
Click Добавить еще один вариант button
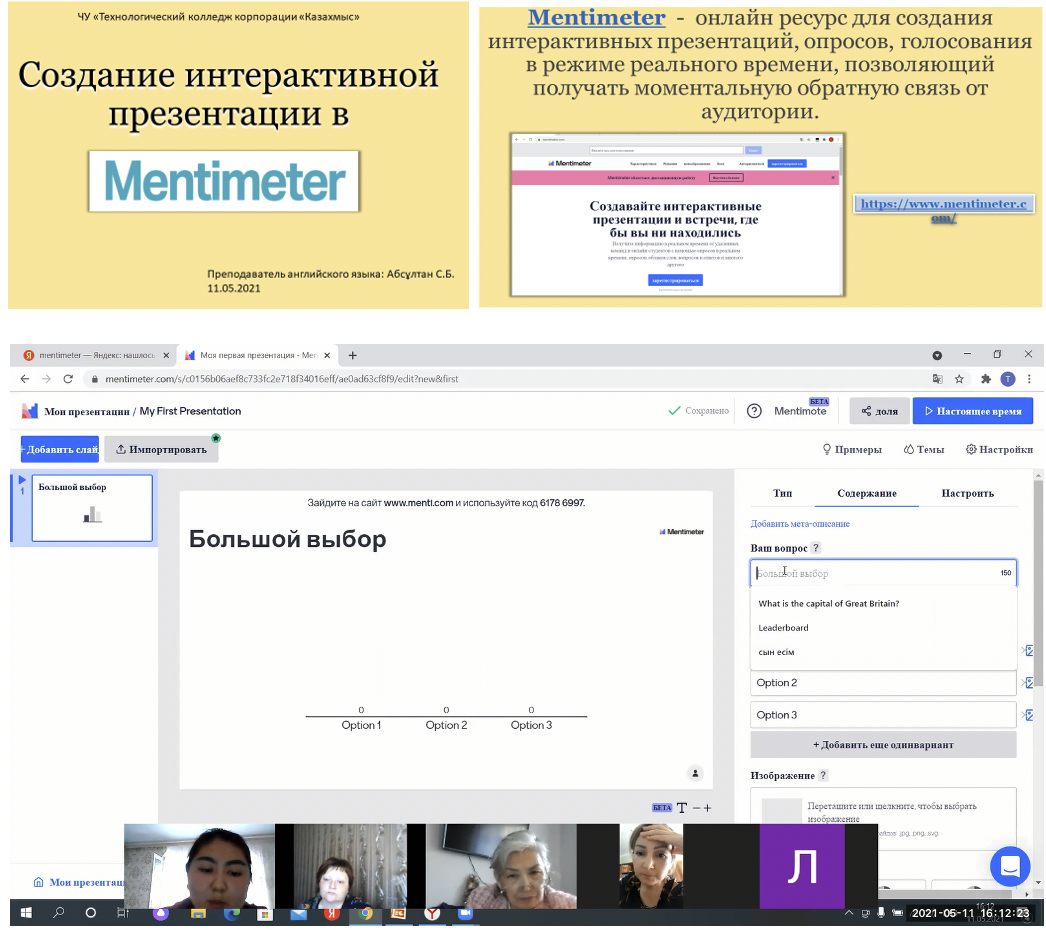pyautogui.click(x=883, y=745)
